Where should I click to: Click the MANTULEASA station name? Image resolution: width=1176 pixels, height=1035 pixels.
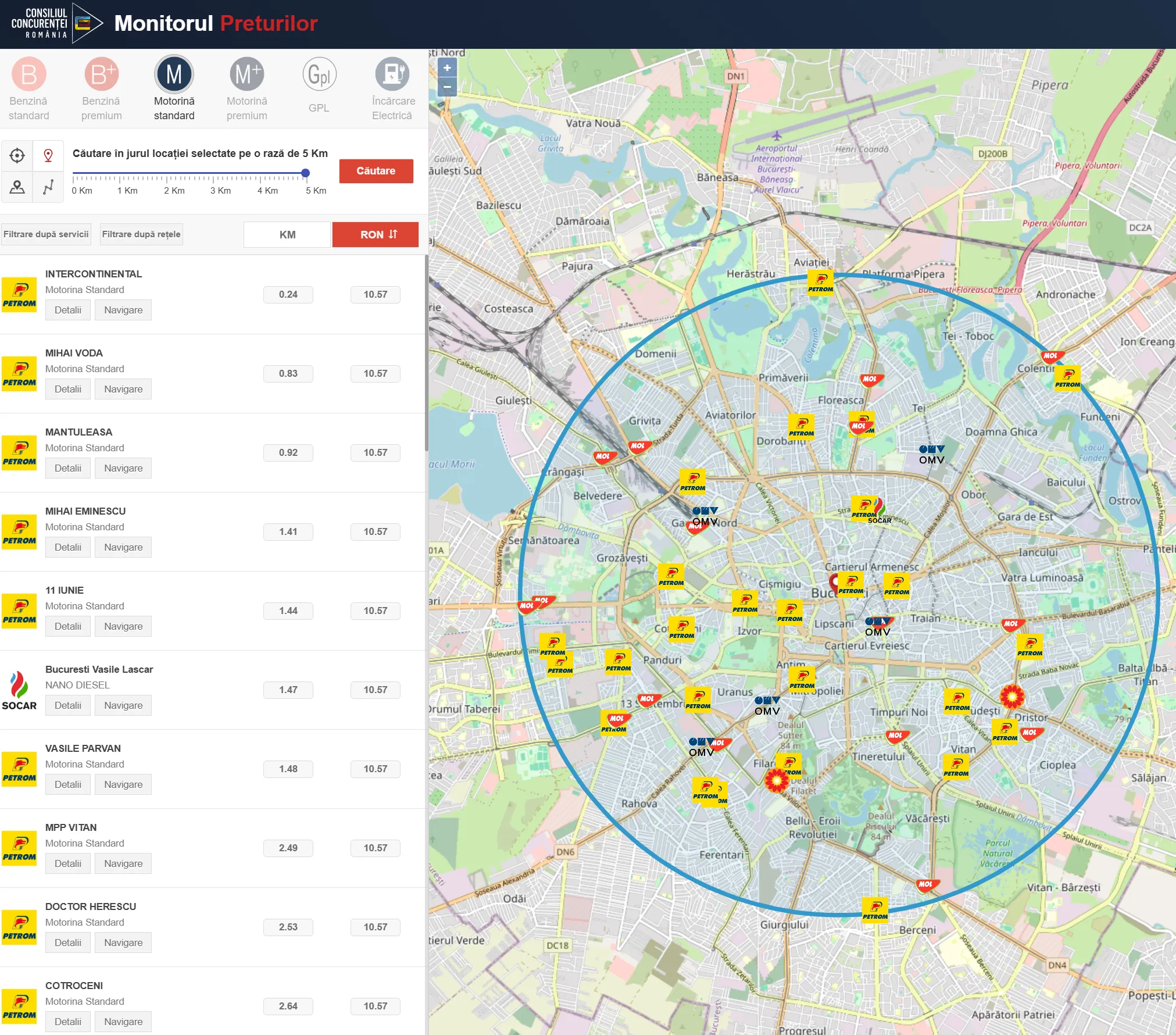point(79,432)
